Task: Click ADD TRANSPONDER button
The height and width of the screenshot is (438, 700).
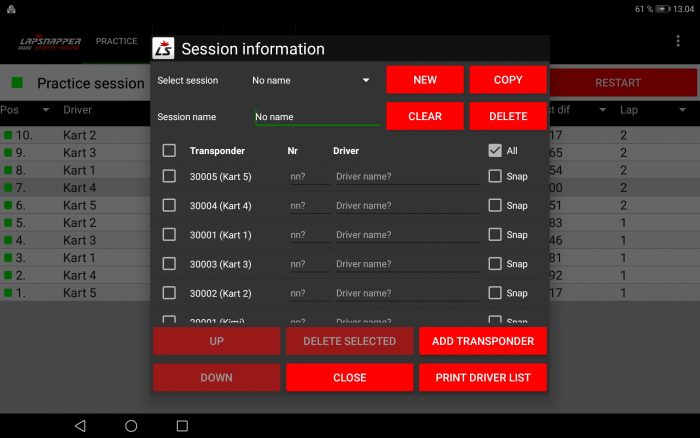Action: click(x=483, y=341)
